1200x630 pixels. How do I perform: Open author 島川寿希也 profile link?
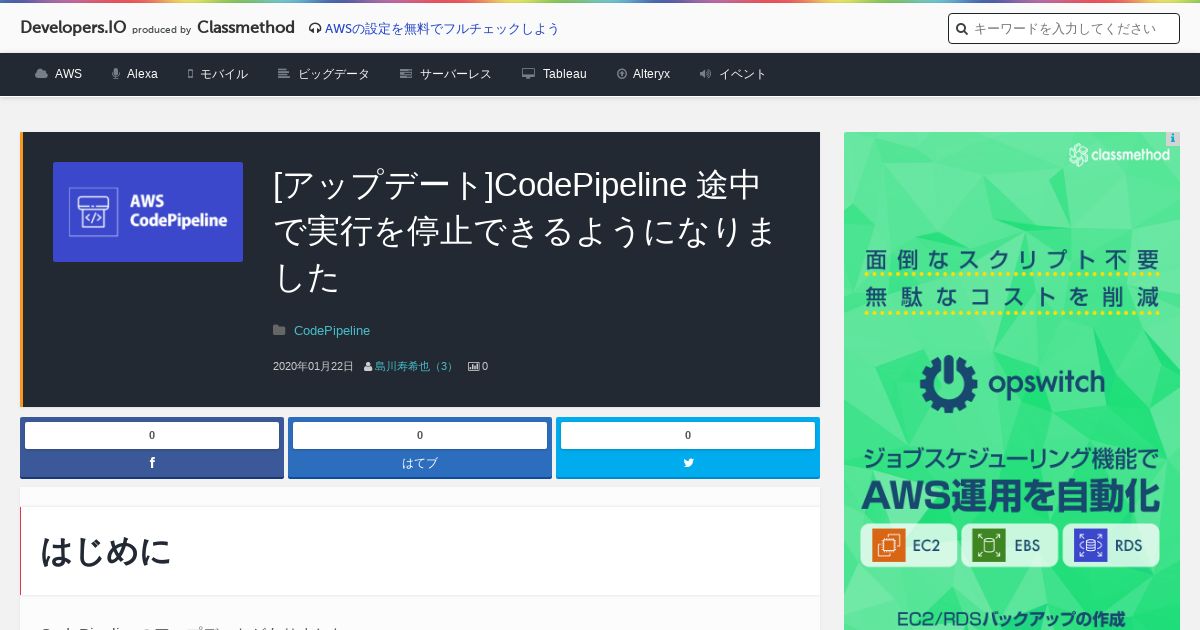click(x=415, y=367)
